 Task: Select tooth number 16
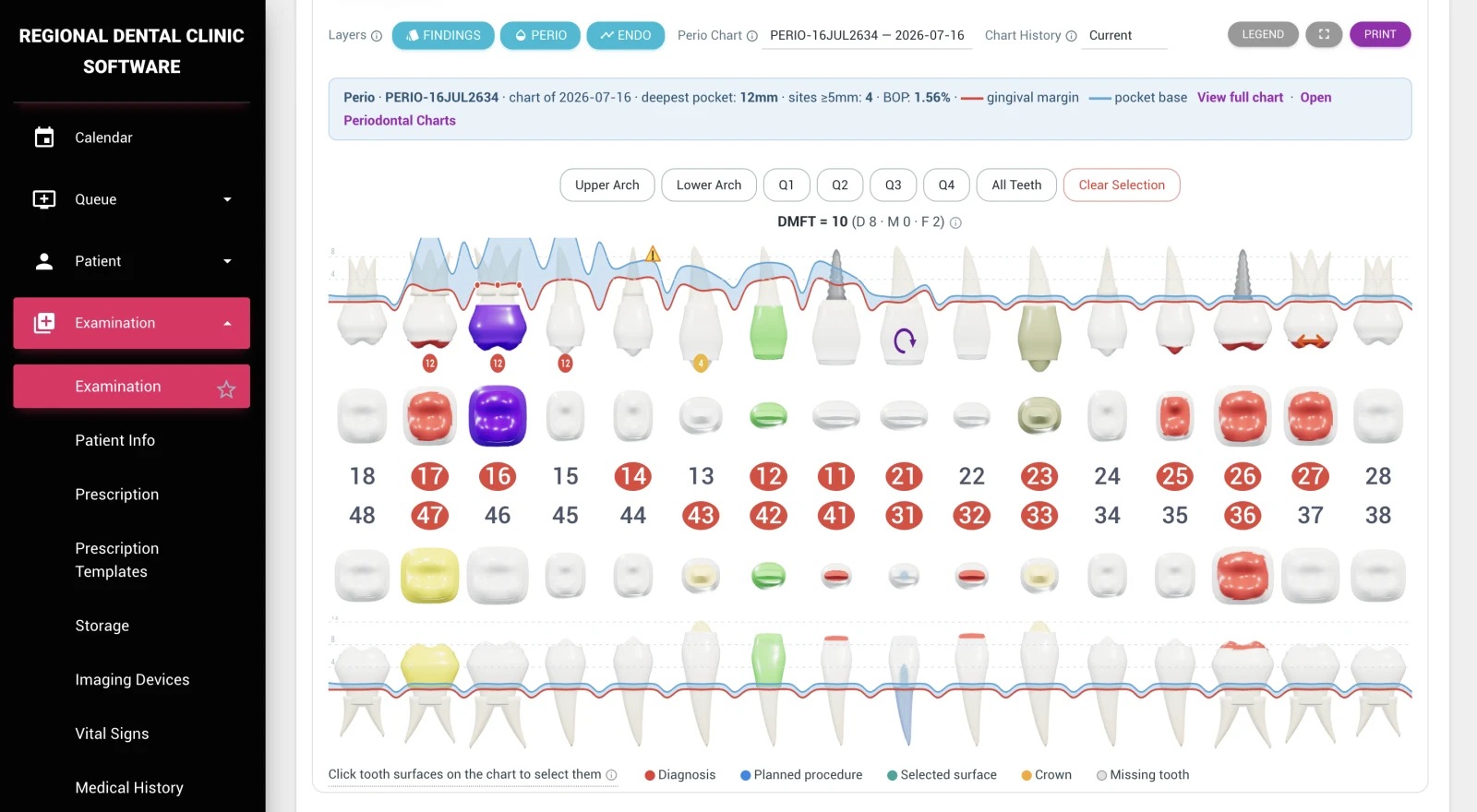point(498,476)
